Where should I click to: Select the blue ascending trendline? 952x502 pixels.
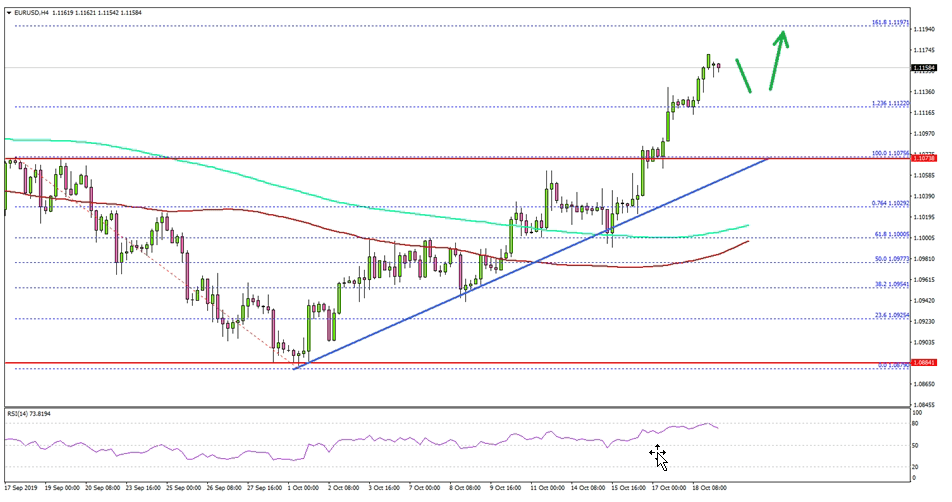click(530, 264)
